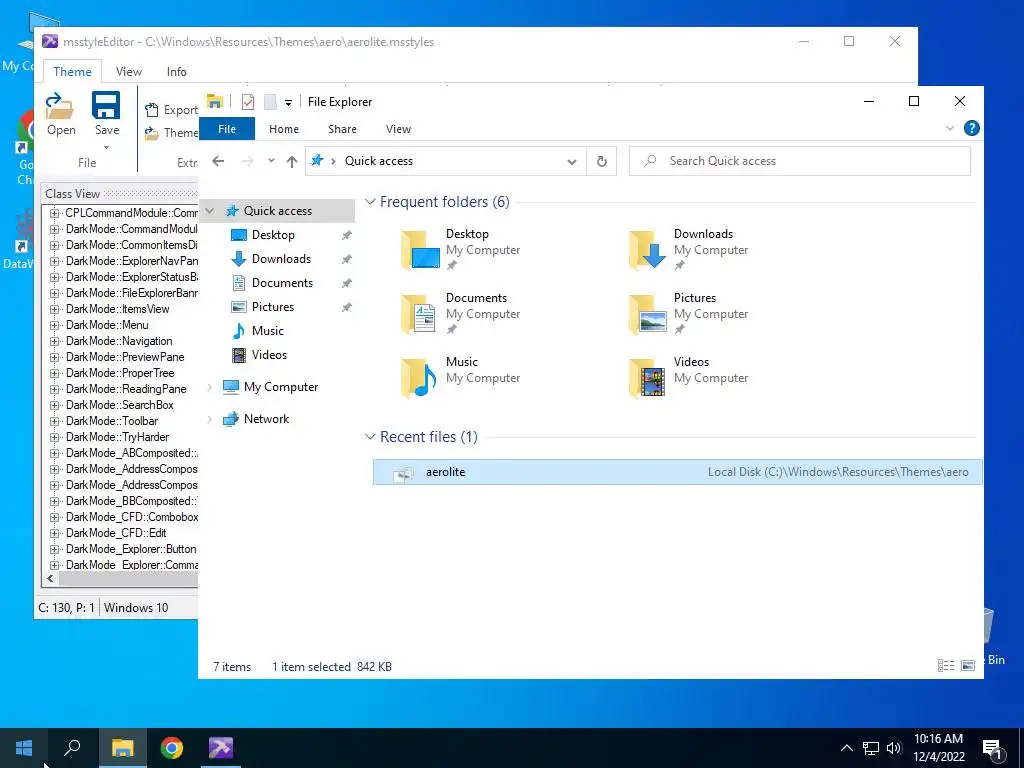The height and width of the screenshot is (768, 1024).
Task: Open the File Explorer File menu
Action: coord(227,129)
